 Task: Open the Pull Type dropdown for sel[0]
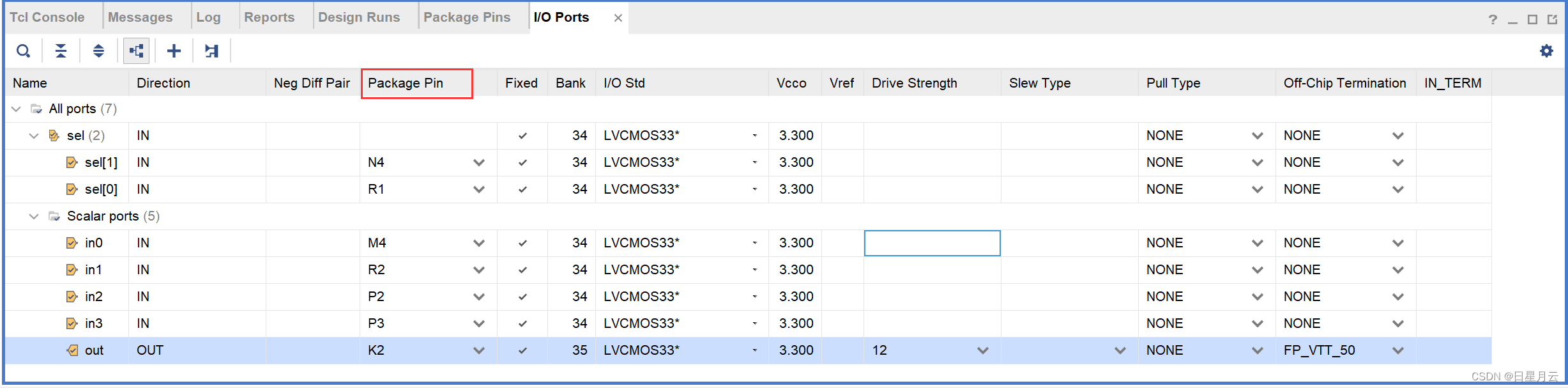click(1257, 189)
